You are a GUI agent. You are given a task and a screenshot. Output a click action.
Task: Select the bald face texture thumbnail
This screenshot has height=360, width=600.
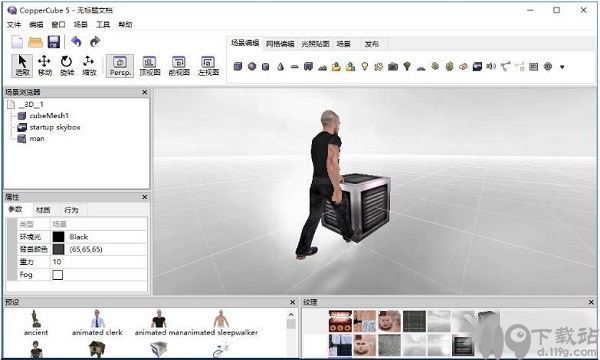click(x=390, y=321)
